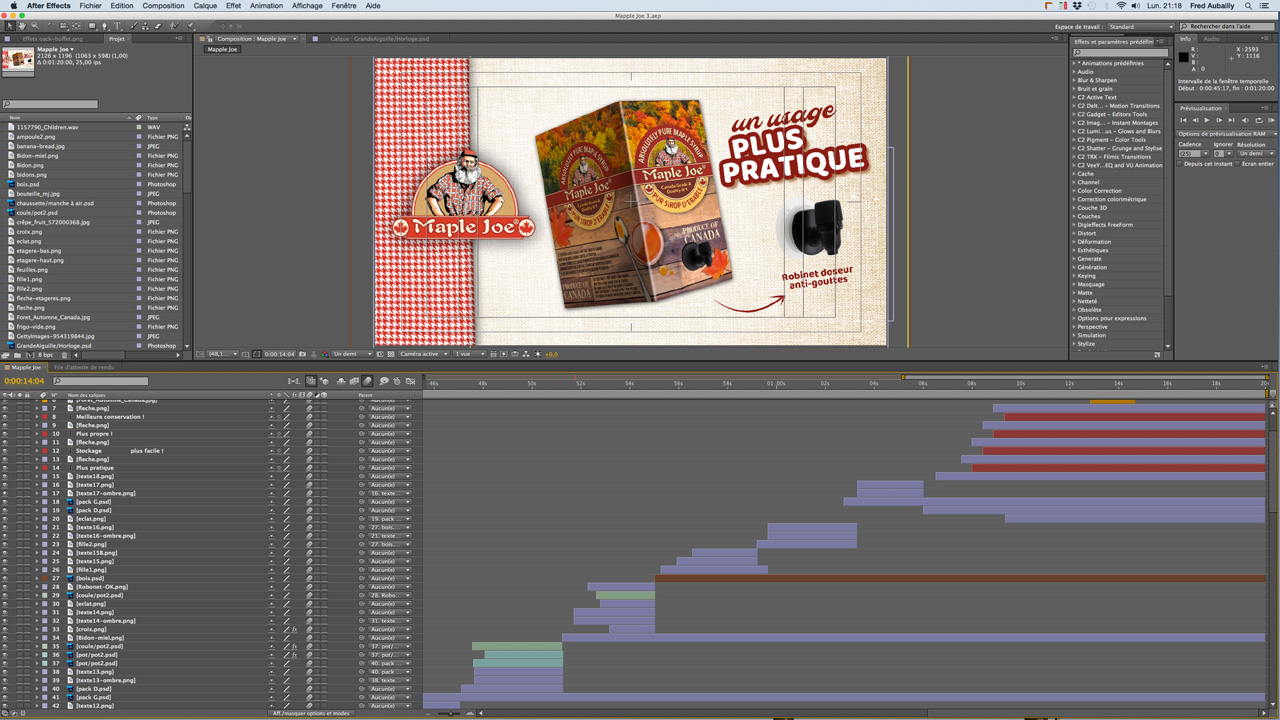This screenshot has height=720, width=1280.
Task: Expand Animations prédéfinies category
Action: coord(1075,63)
